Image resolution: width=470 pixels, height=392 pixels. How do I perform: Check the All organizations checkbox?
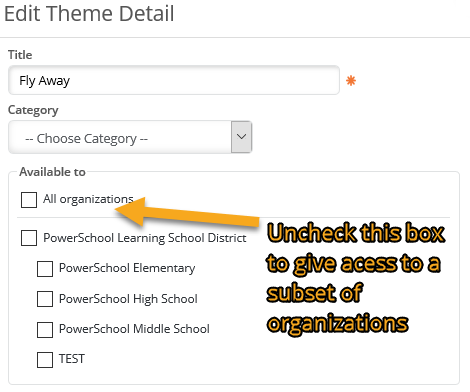pyautogui.click(x=29, y=200)
